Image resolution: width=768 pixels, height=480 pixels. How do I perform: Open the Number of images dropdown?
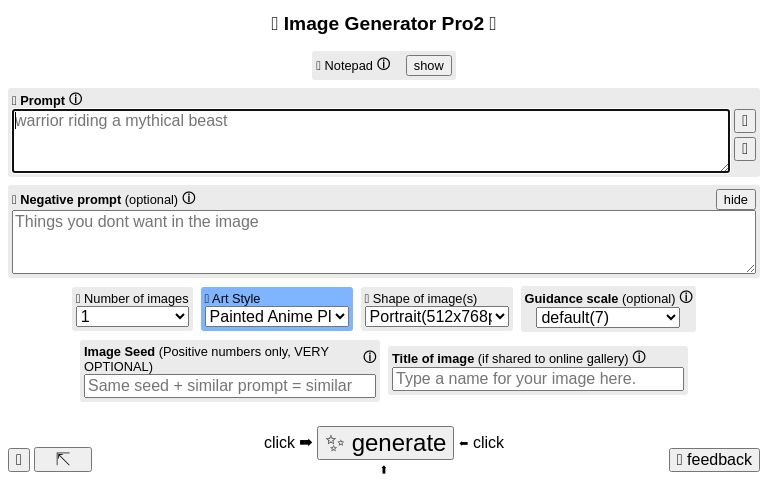point(133,316)
